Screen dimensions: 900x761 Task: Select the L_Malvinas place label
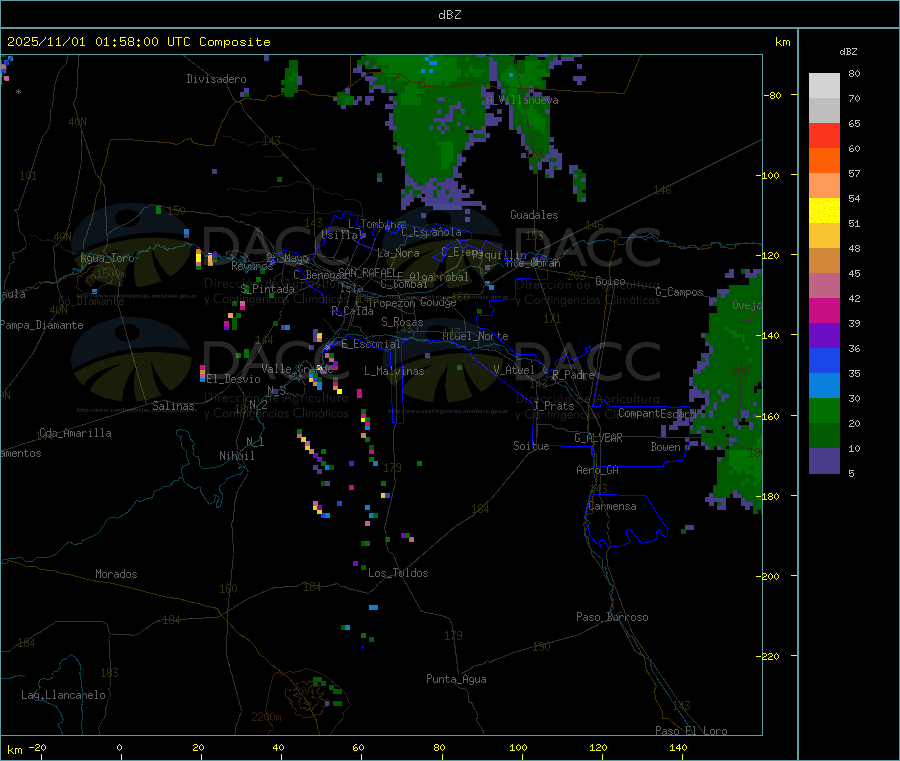[x=394, y=371]
